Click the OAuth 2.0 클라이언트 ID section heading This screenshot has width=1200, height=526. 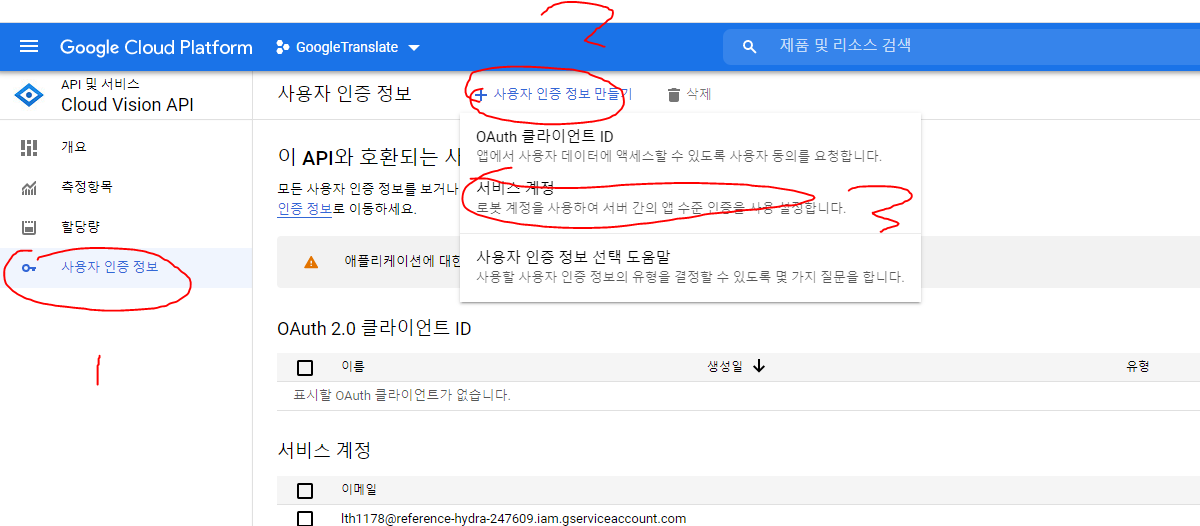click(374, 328)
